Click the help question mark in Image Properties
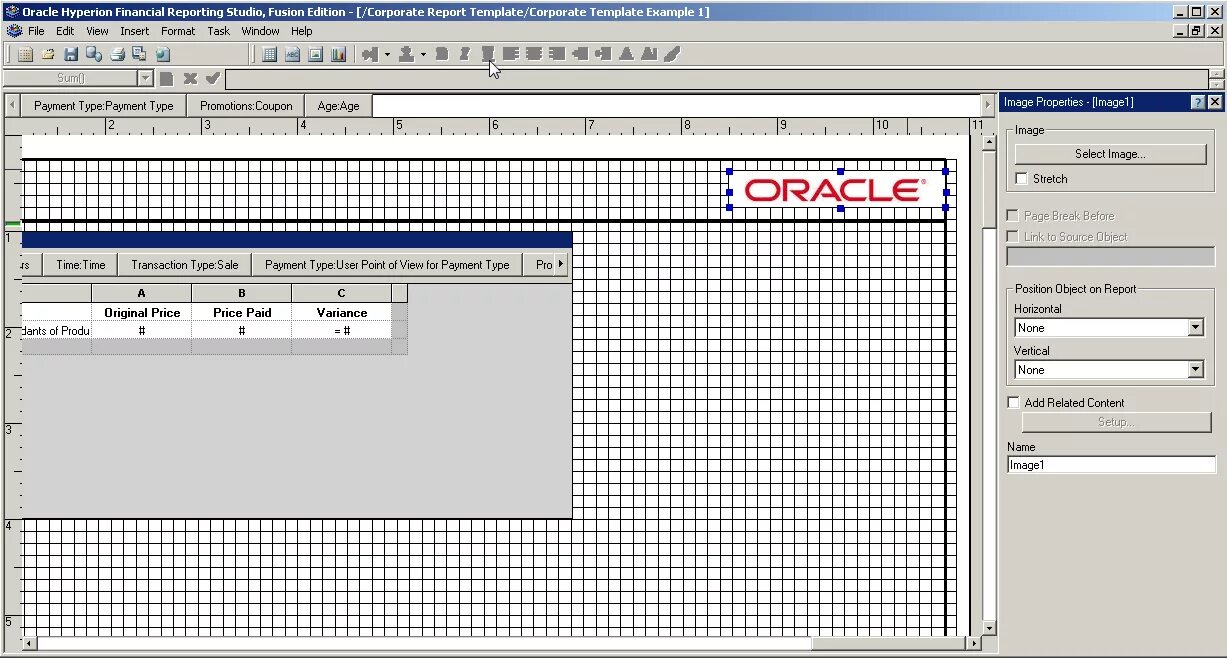Viewport: 1227px width, 658px height. click(1198, 102)
